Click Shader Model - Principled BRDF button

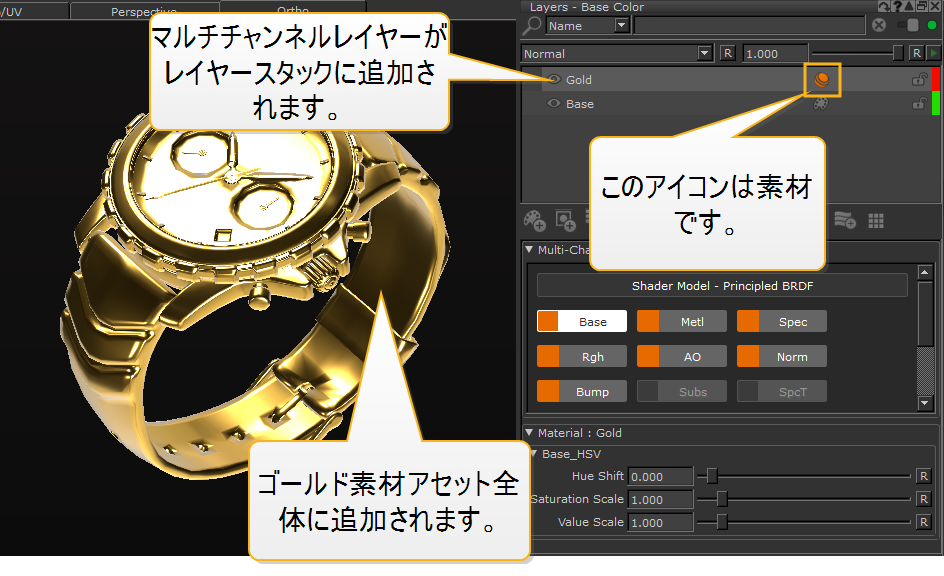tap(722, 286)
